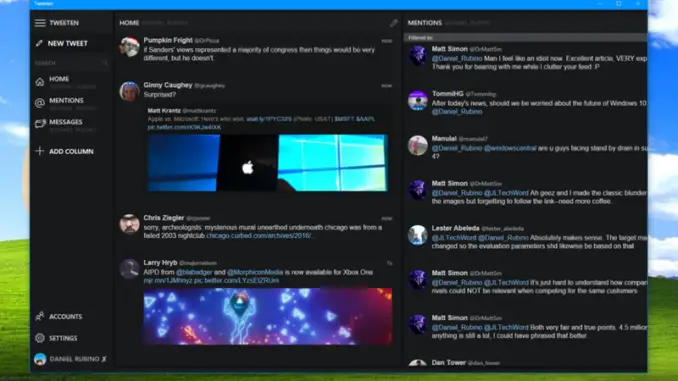The image size is (678, 381).
Task: Click pic.twitter.com link in Matt Krantz quoted tweet
Action: (x=184, y=127)
